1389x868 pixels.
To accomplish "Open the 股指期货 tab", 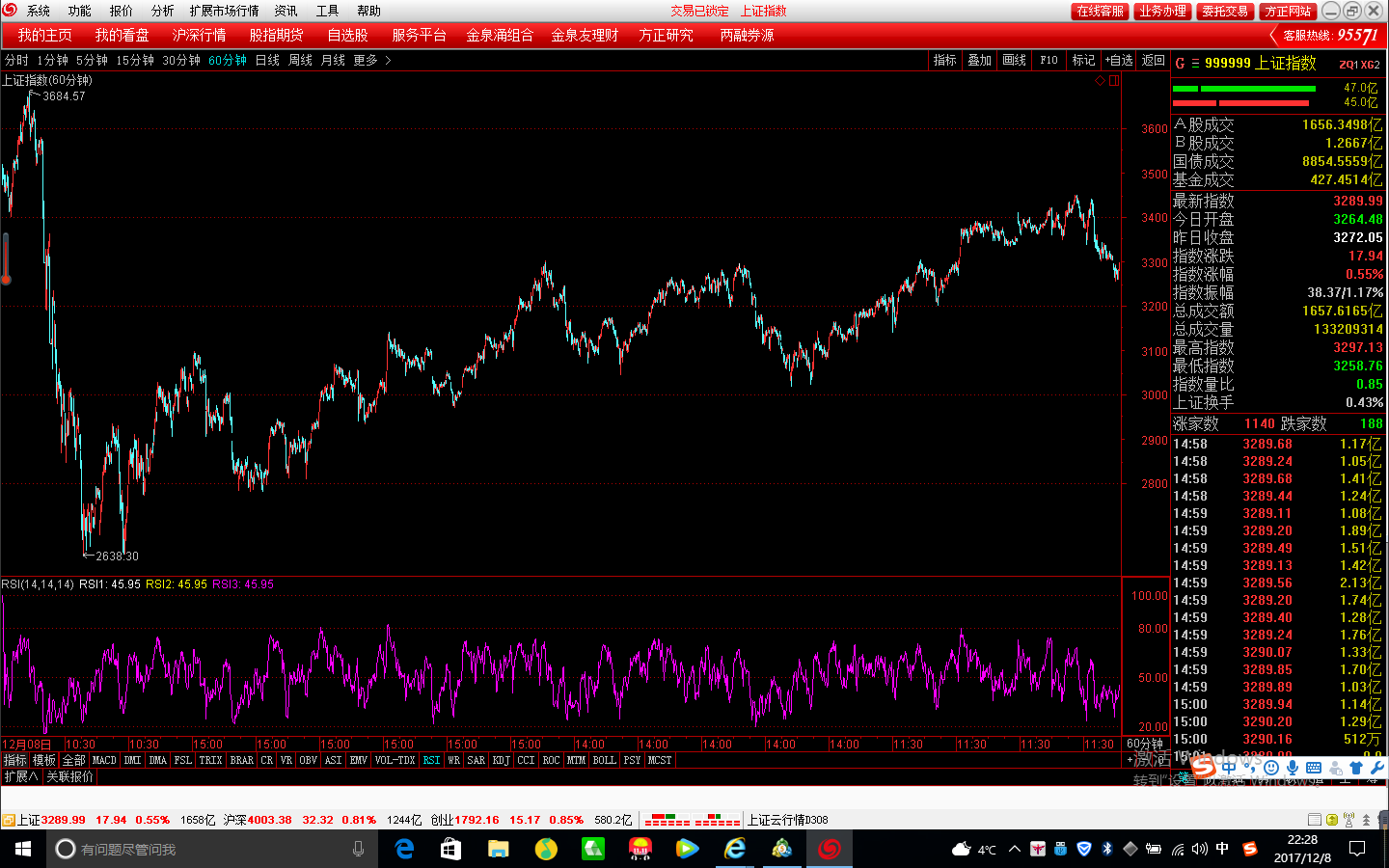I will coord(277,35).
